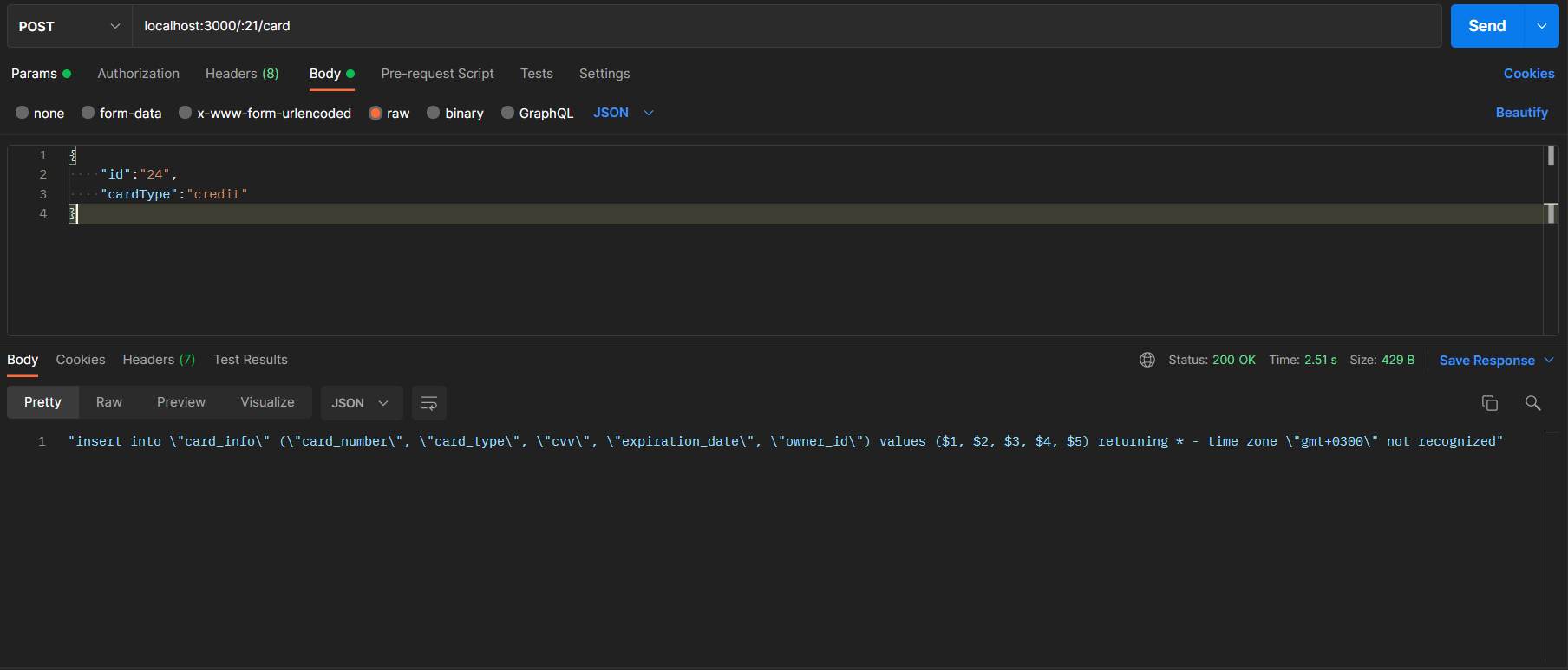1568x670 pixels.
Task: Click the "cardType":"credit" line in editor
Action: [x=174, y=194]
